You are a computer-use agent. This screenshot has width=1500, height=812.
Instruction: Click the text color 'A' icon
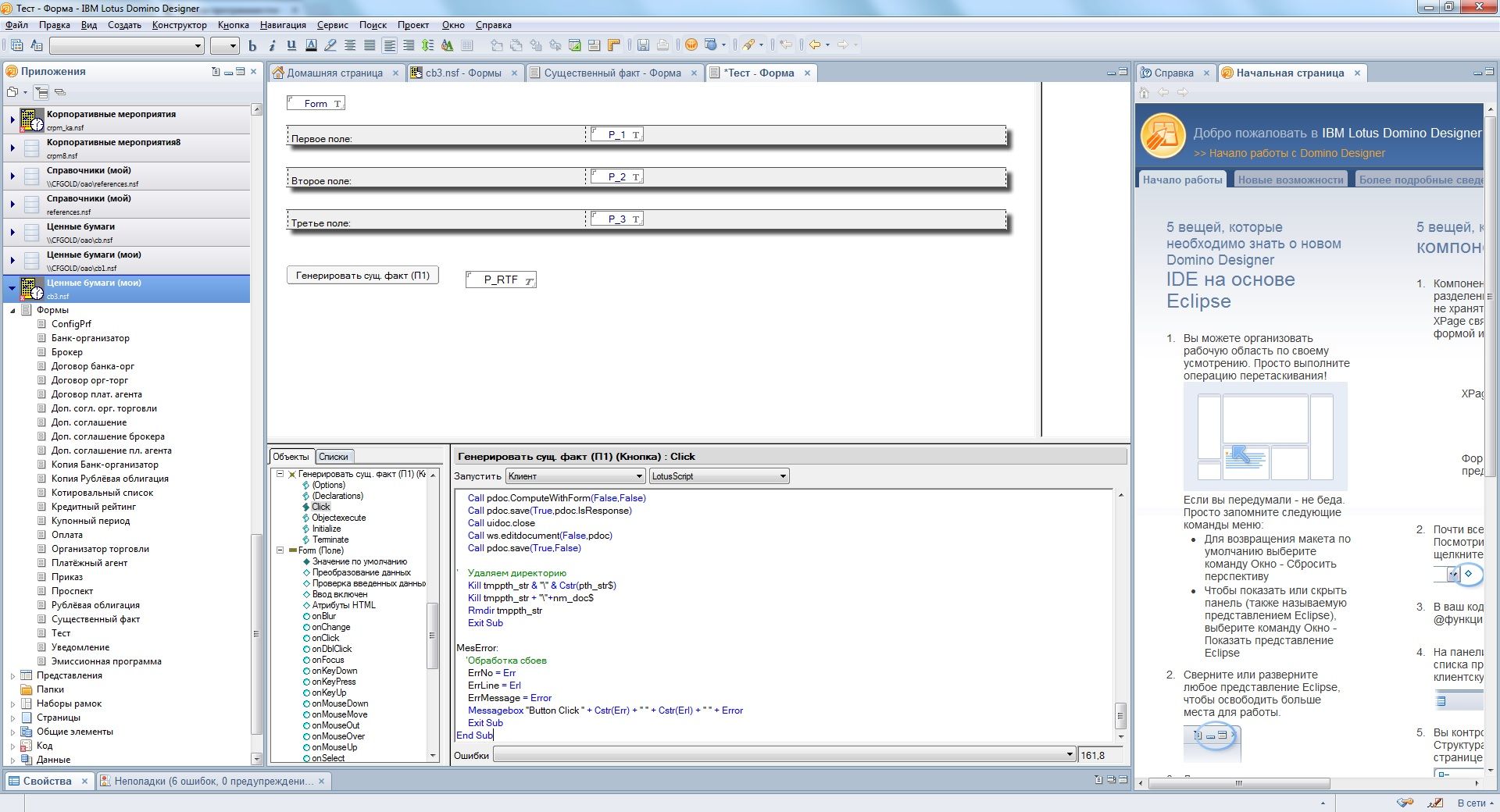point(311,45)
